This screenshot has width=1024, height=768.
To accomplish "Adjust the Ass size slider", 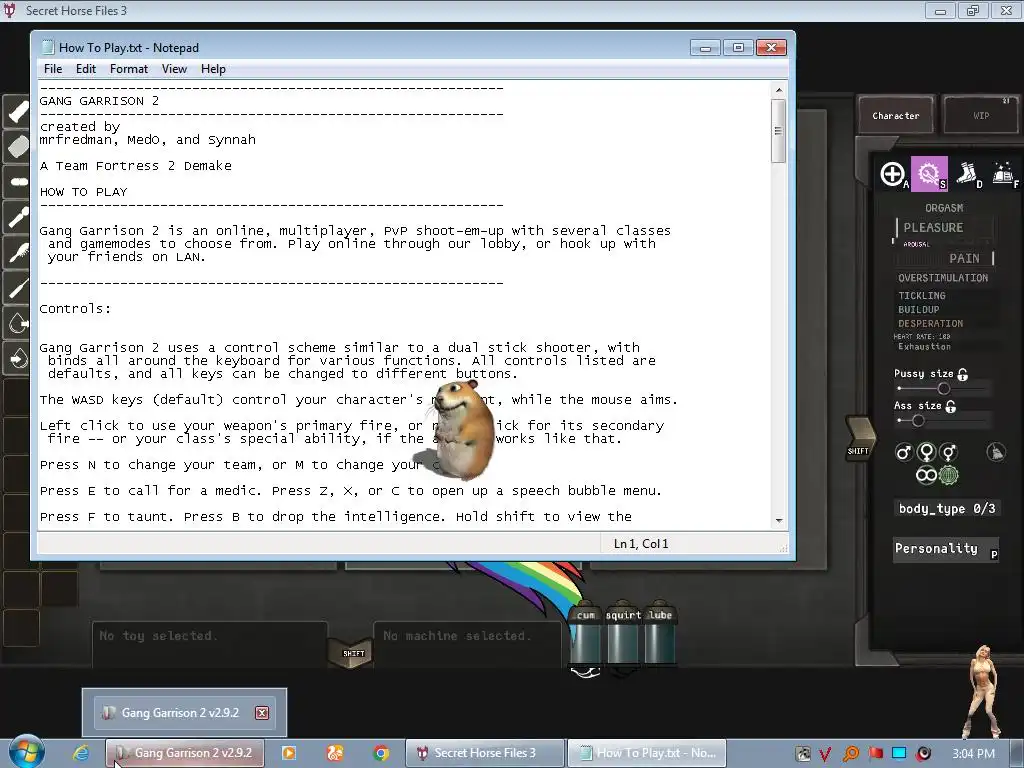I will (x=918, y=421).
